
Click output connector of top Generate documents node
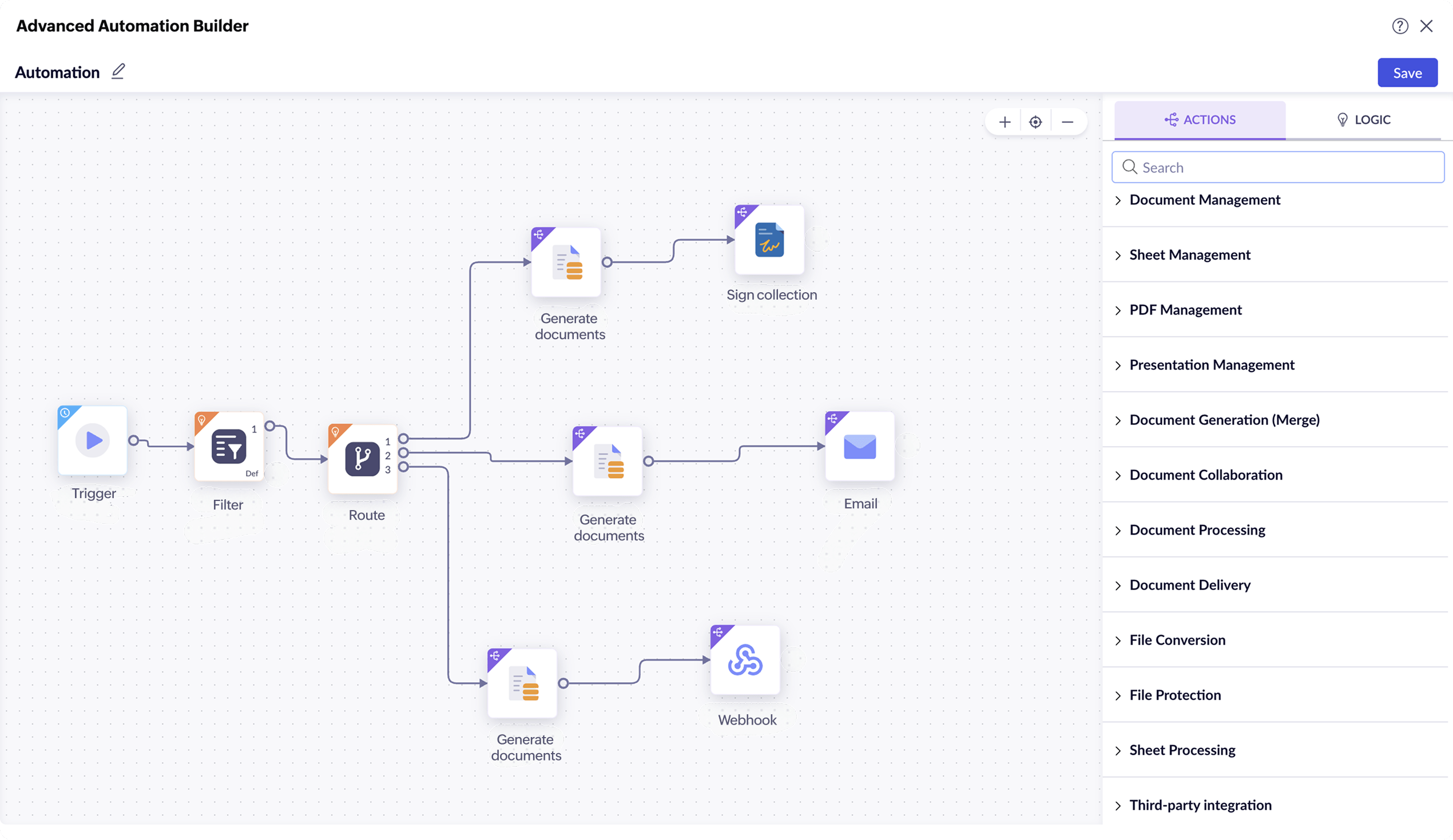[607, 262]
